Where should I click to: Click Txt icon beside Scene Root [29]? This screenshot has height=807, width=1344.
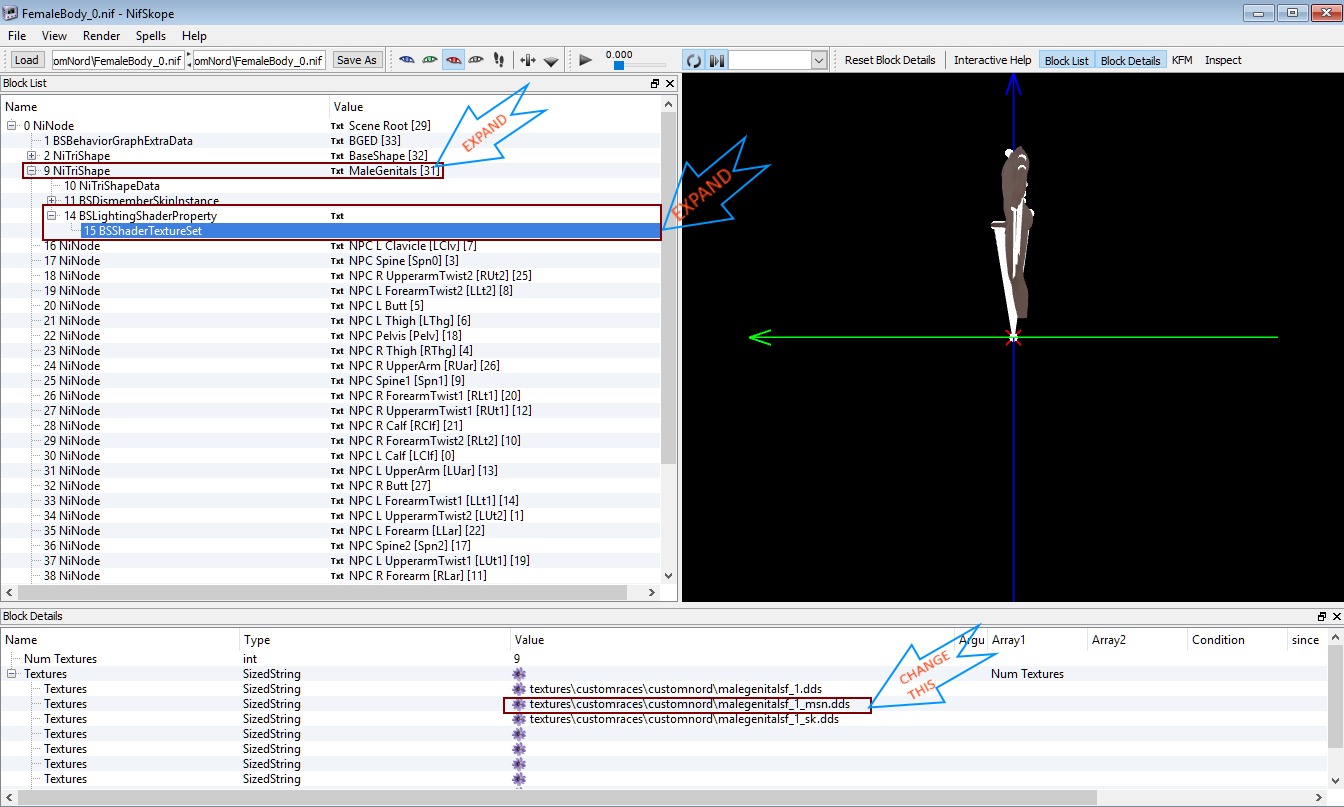(x=337, y=126)
